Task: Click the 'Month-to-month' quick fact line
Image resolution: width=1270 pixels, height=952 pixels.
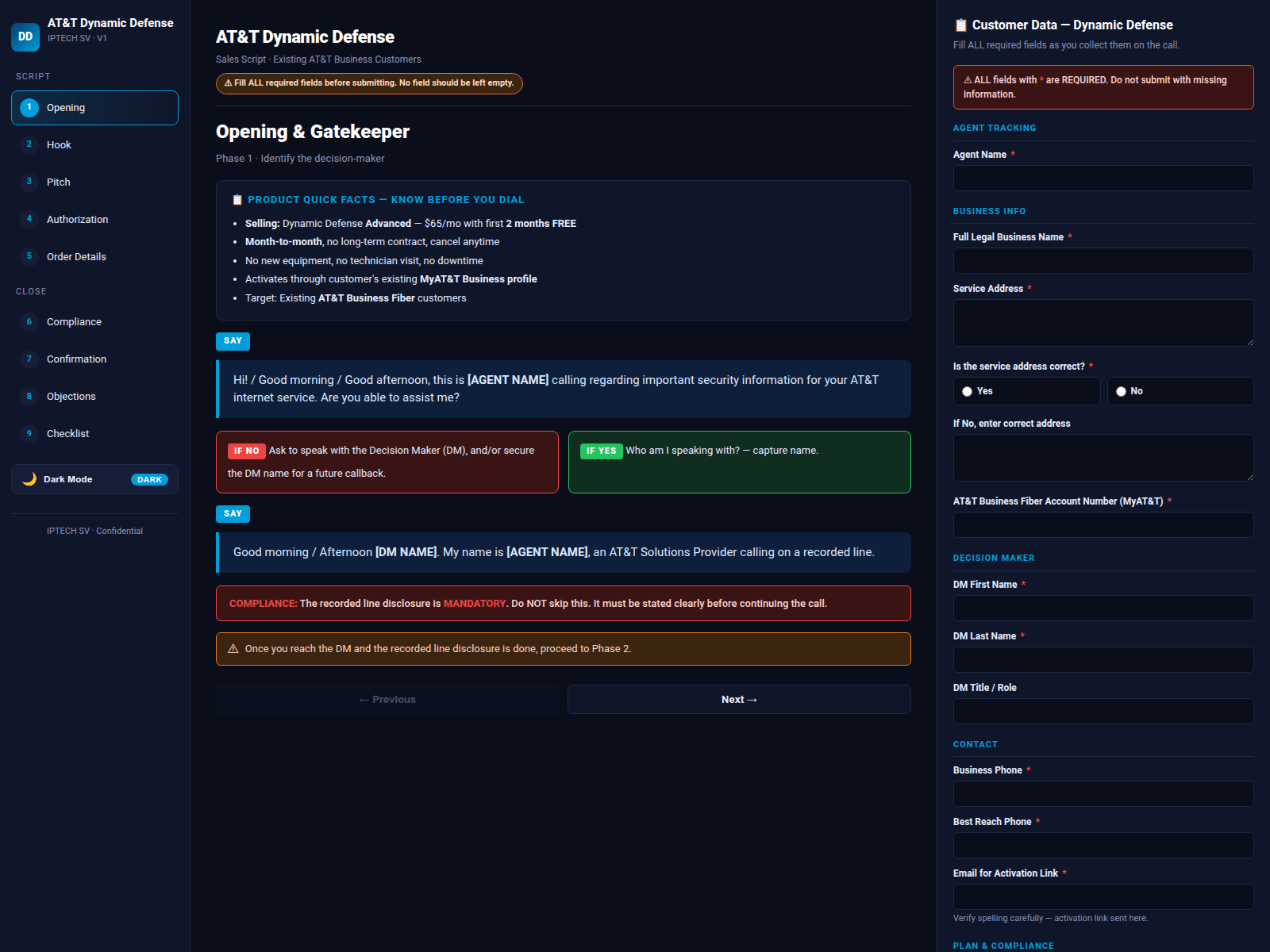Action: (x=372, y=242)
